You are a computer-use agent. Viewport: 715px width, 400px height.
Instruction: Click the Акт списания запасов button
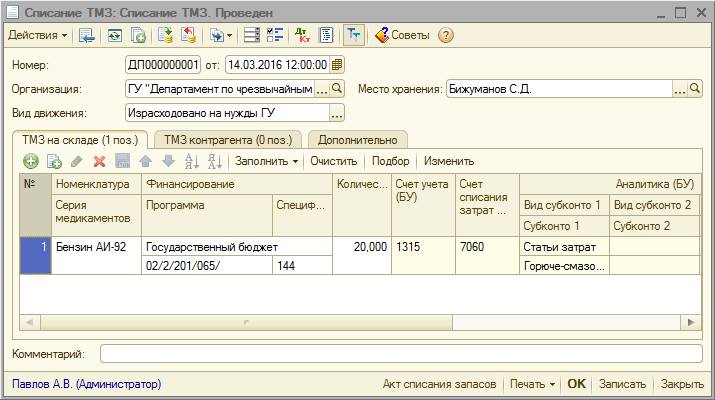[x=439, y=384]
